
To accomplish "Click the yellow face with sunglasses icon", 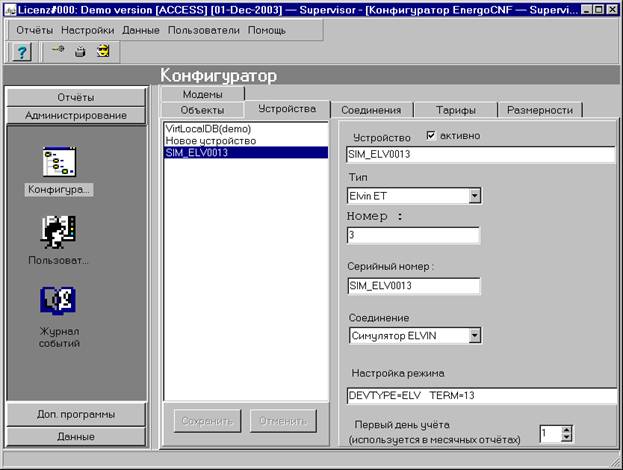I will click(x=102, y=52).
